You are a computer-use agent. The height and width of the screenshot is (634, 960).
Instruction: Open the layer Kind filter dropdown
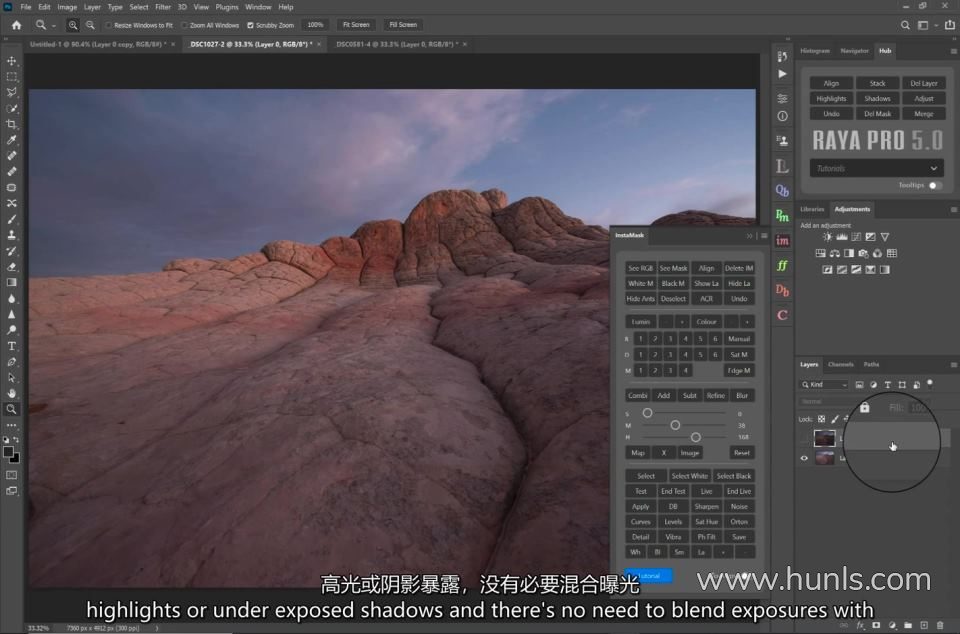point(825,385)
